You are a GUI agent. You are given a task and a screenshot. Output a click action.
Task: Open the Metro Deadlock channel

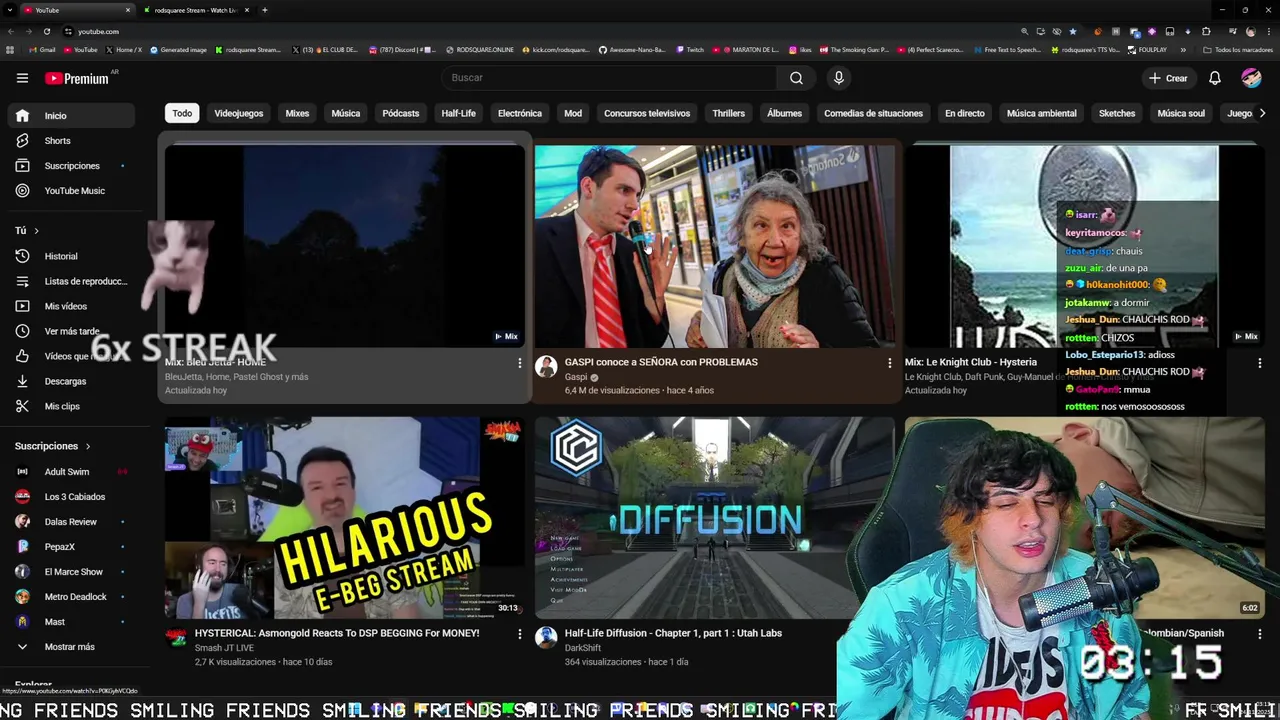(x=70, y=597)
